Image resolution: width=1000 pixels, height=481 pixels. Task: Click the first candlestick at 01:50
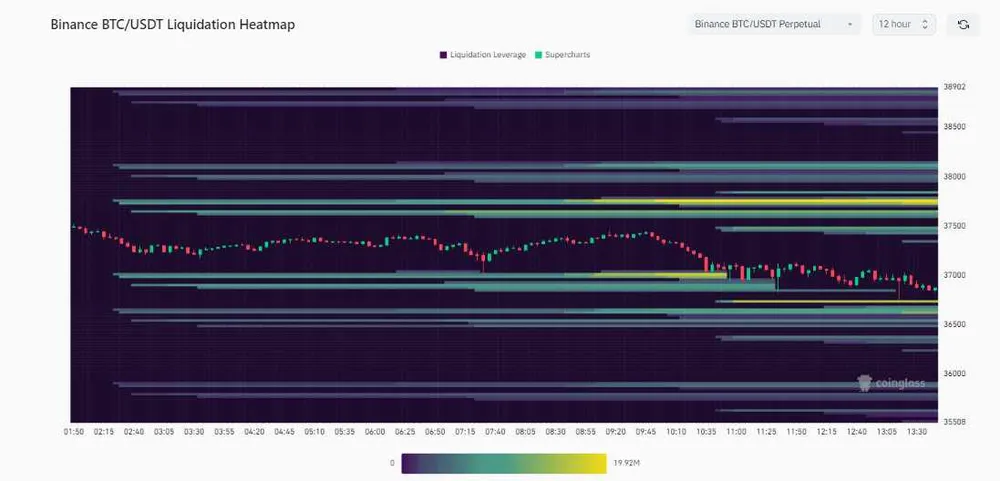coord(72,227)
